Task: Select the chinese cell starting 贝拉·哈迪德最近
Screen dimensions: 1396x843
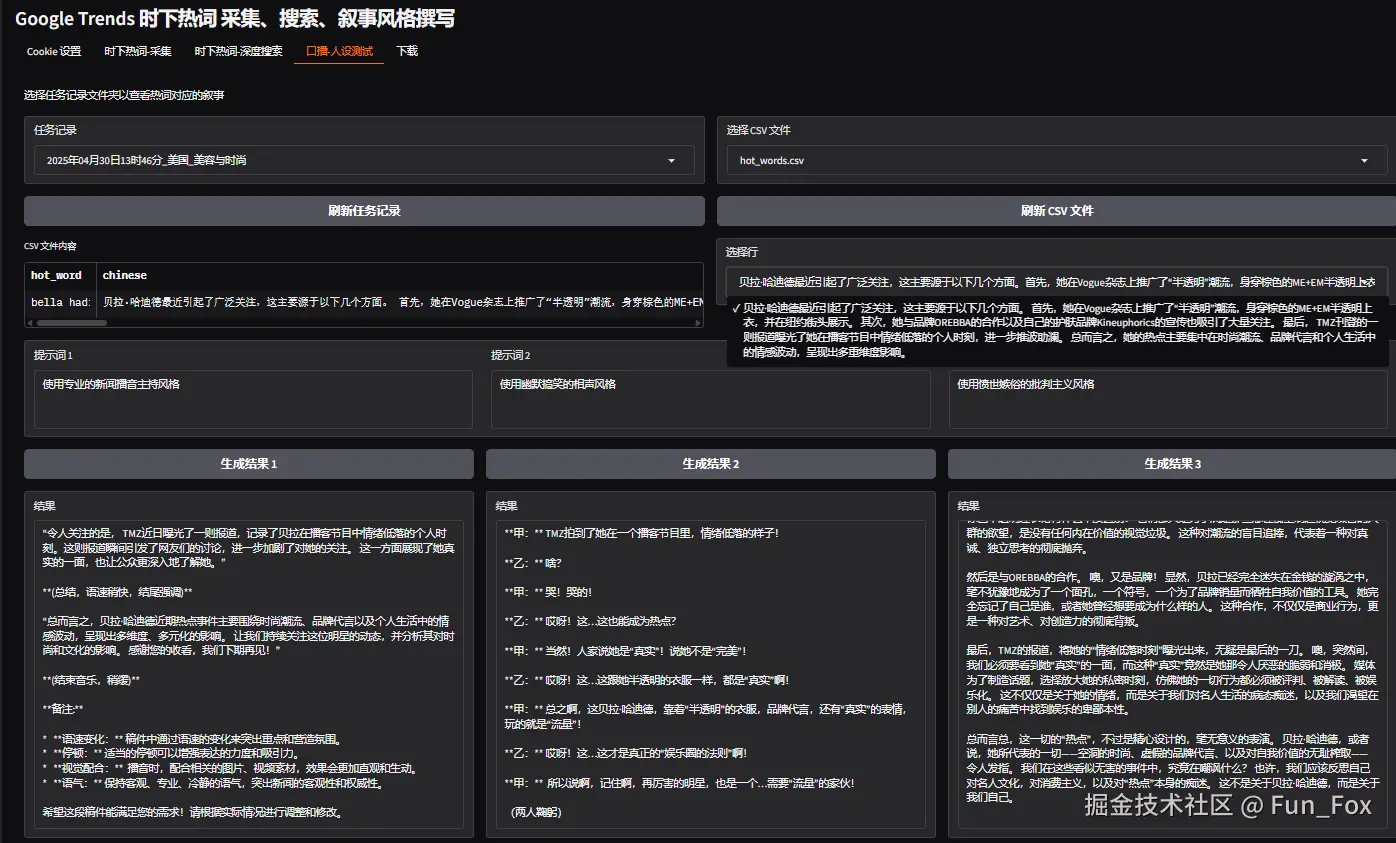Action: (400, 302)
